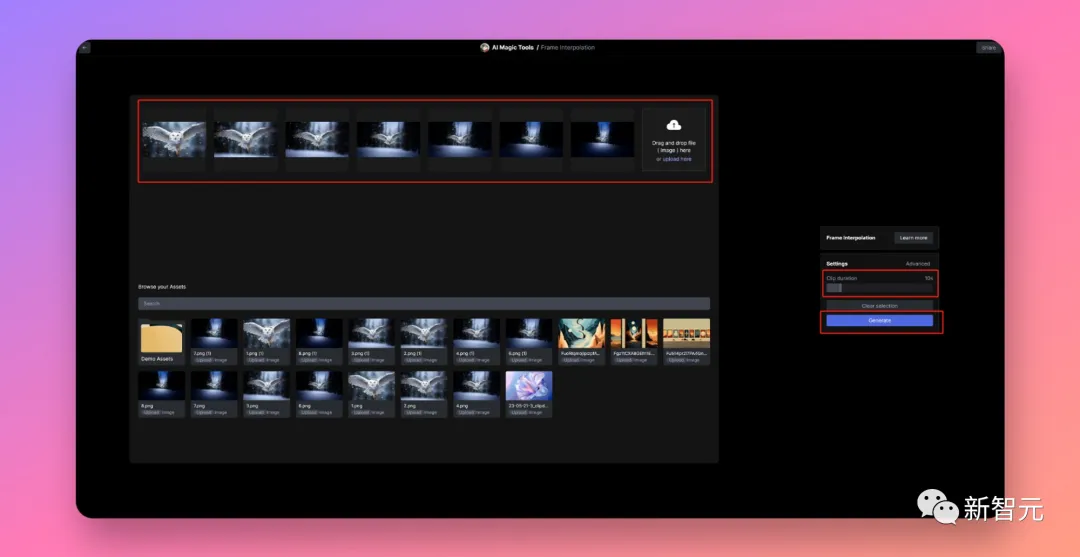Image resolution: width=1080 pixels, height=557 pixels.
Task: Adjust the Clip duration slider
Action: click(x=880, y=288)
